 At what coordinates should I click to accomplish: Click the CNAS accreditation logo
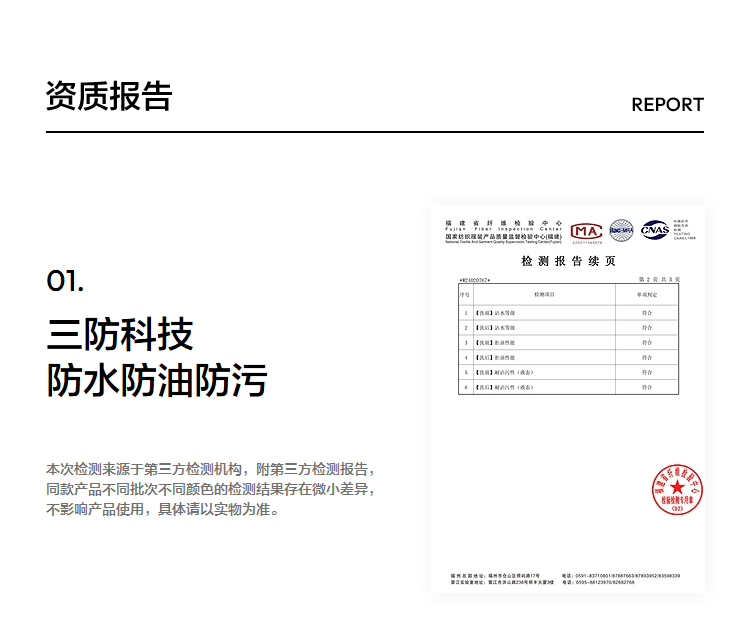[x=655, y=230]
